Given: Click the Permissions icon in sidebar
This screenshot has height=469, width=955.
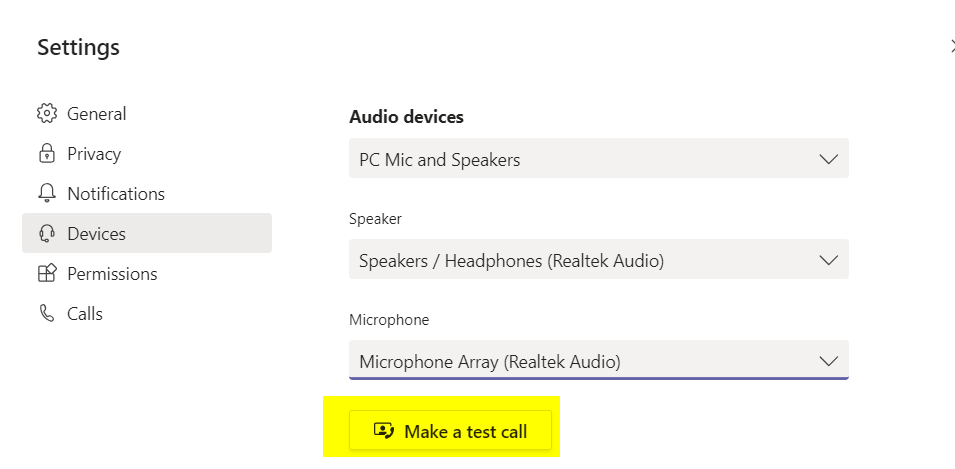Looking at the screenshot, I should pyautogui.click(x=47, y=274).
